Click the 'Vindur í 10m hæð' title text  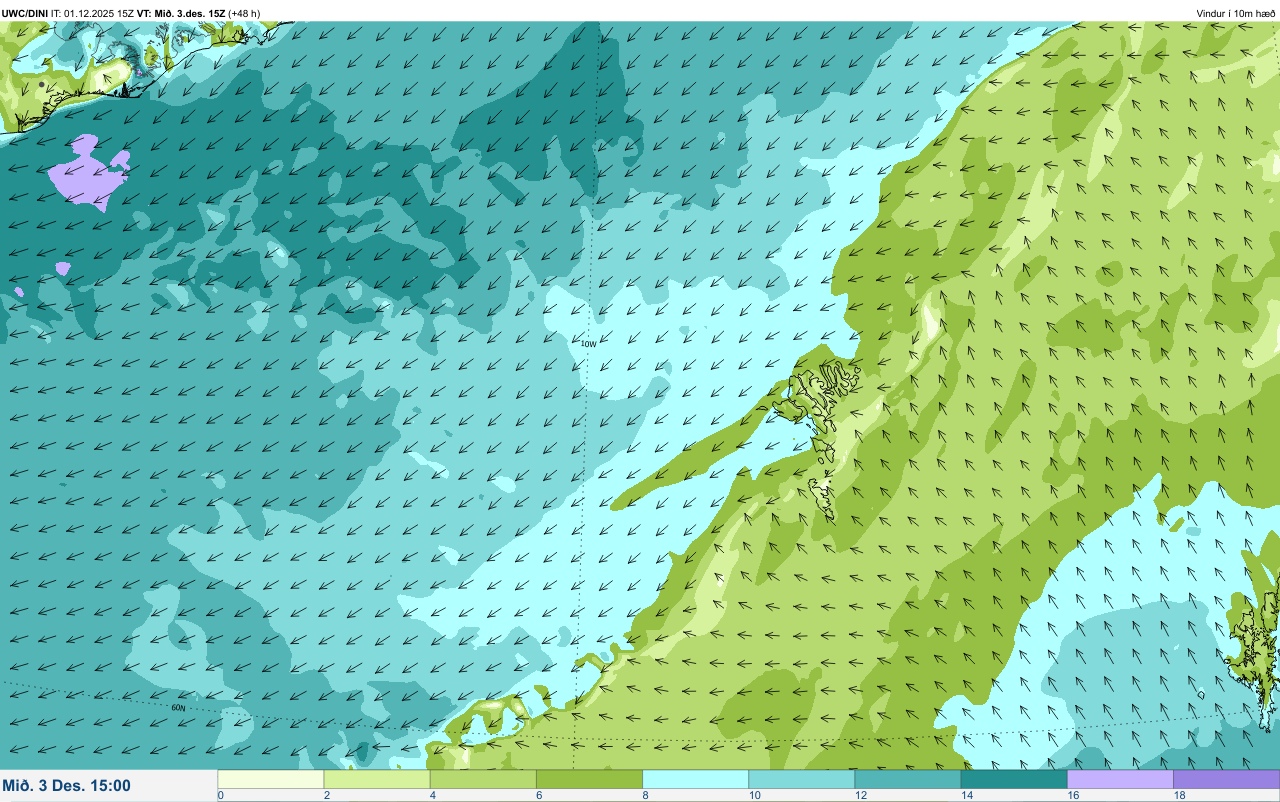pos(1235,13)
